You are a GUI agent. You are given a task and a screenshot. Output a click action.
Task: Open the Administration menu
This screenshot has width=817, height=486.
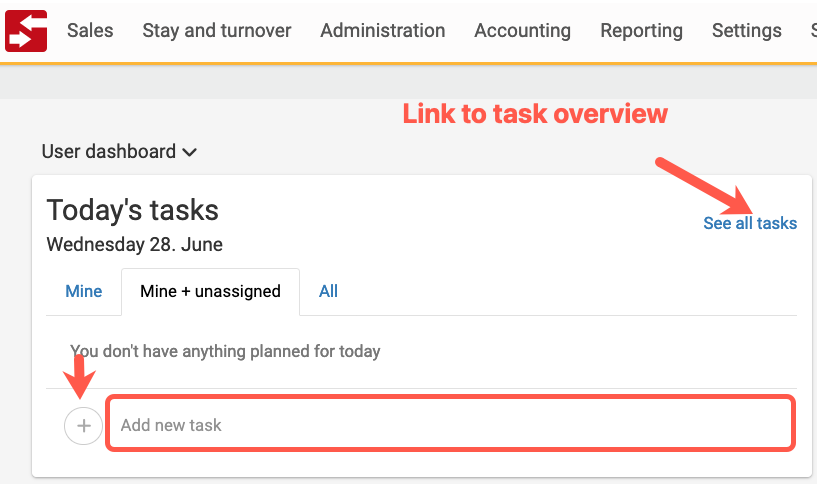[x=382, y=30]
